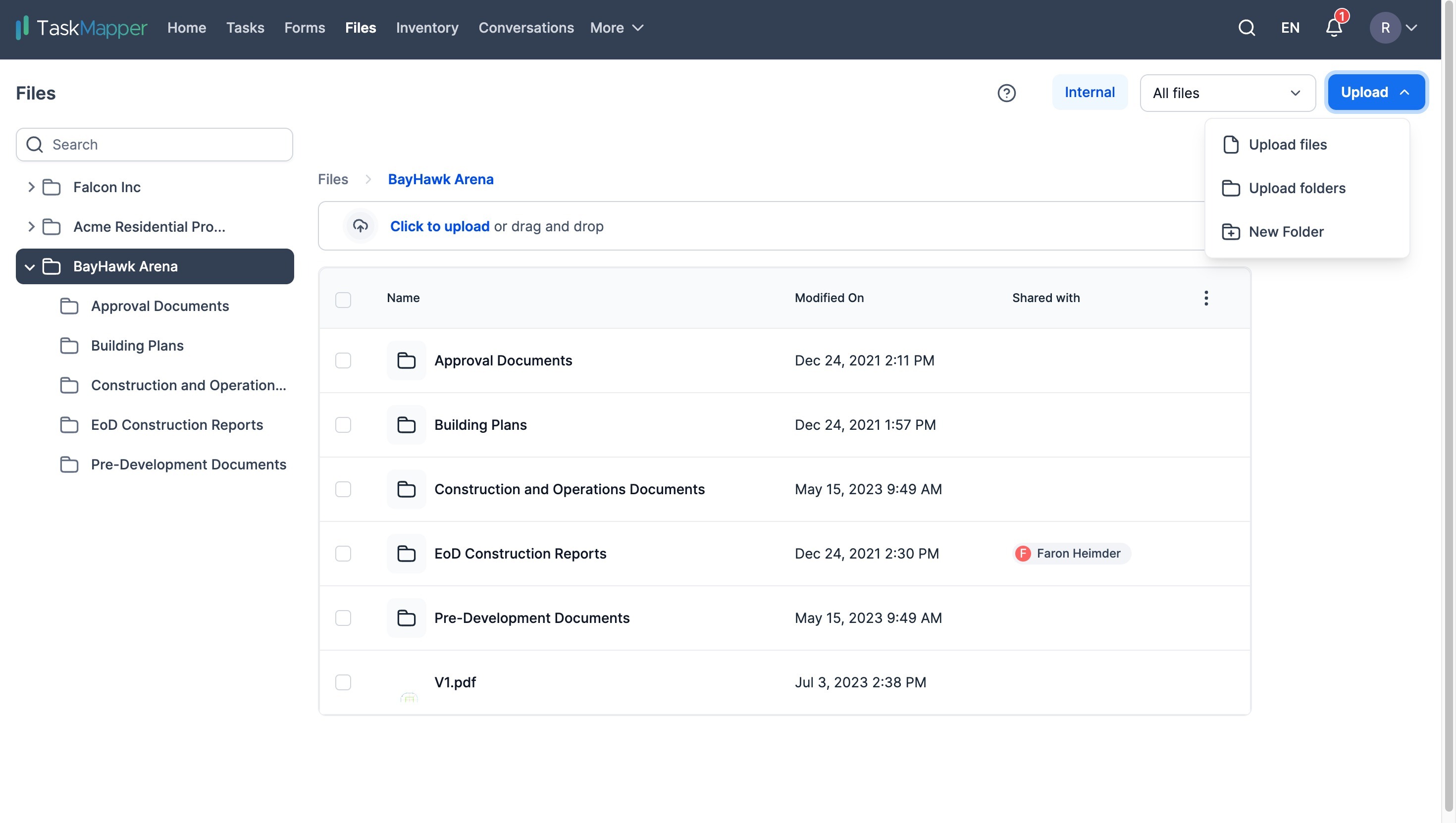
Task: Check the EoD Construction Reports row checkbox
Action: pyautogui.click(x=343, y=554)
